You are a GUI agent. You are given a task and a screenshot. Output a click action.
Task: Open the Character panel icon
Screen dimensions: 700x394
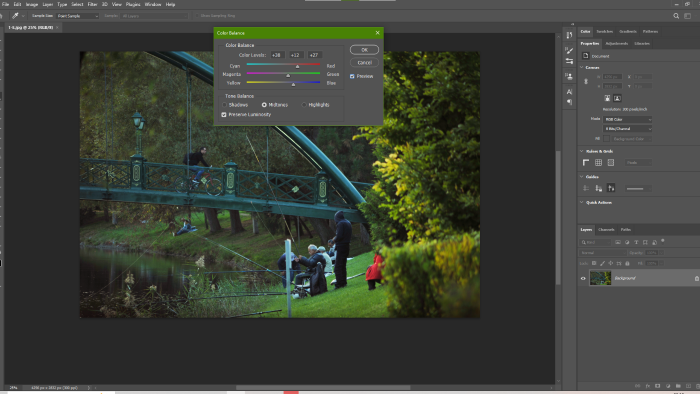point(569,91)
